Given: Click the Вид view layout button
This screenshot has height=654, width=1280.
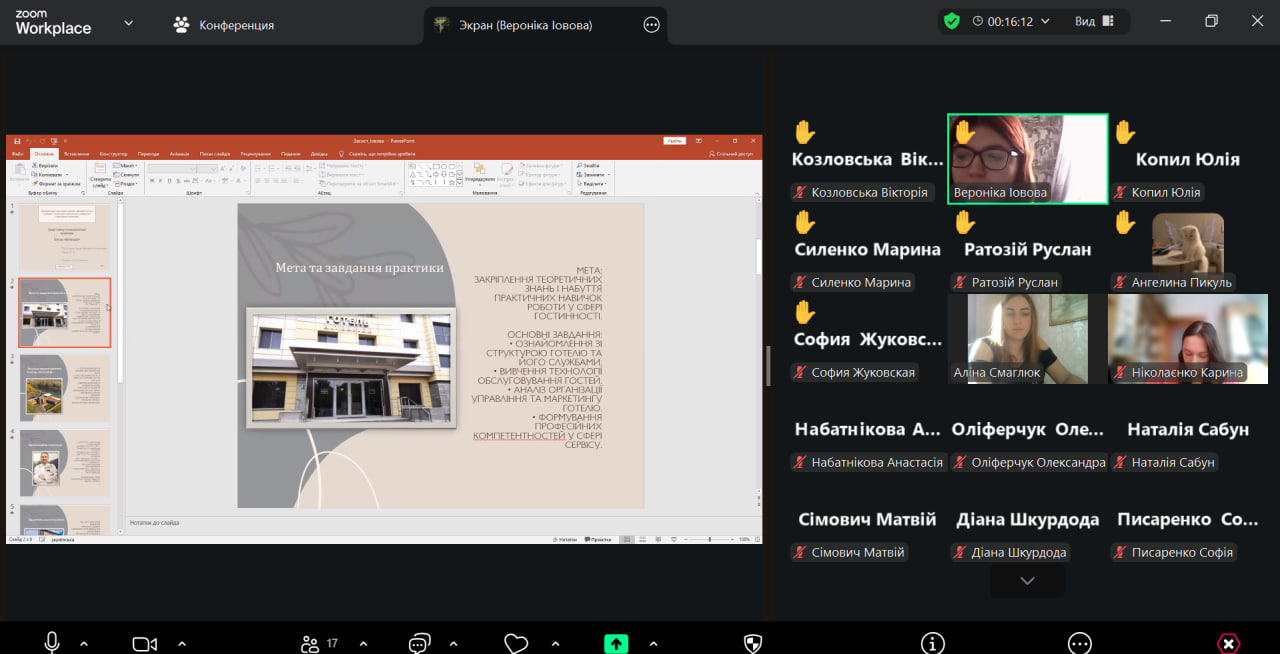Looking at the screenshot, I should tap(1094, 21).
